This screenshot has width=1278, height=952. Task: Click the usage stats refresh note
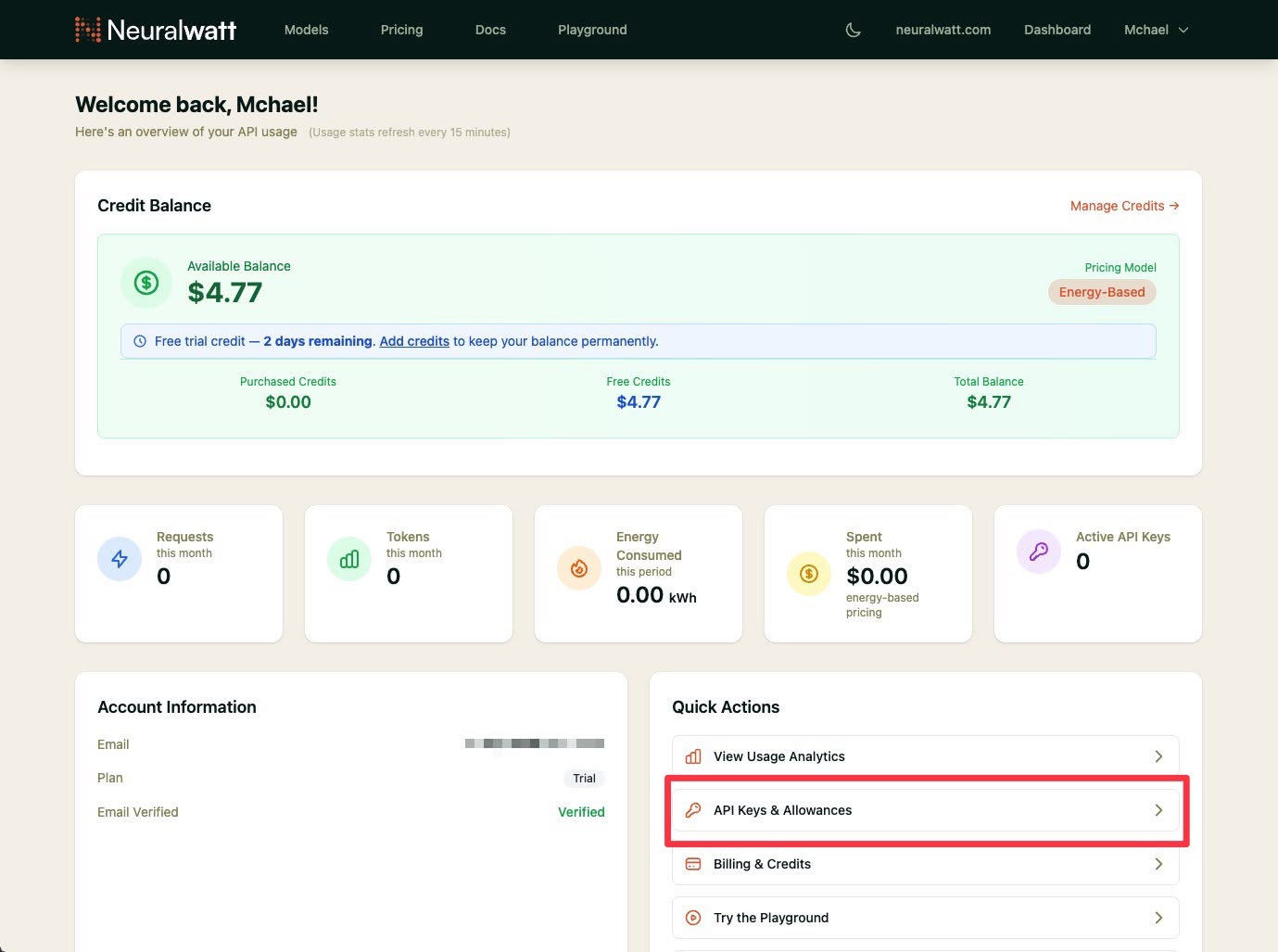tap(410, 133)
